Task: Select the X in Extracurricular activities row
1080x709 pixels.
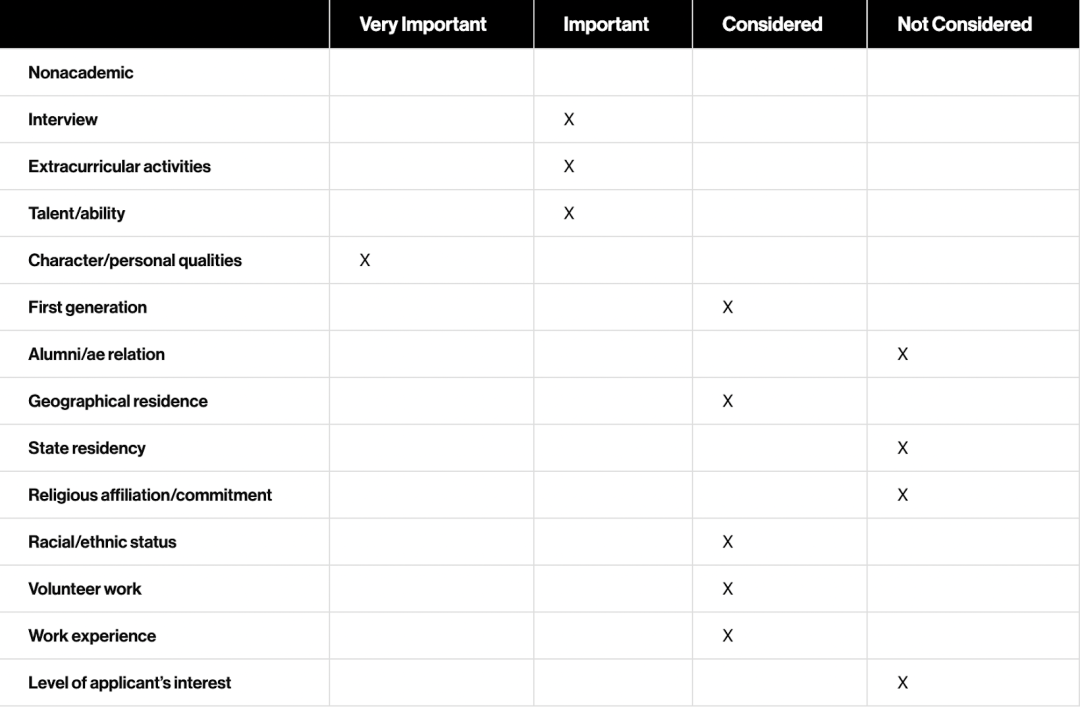Action: [x=569, y=166]
